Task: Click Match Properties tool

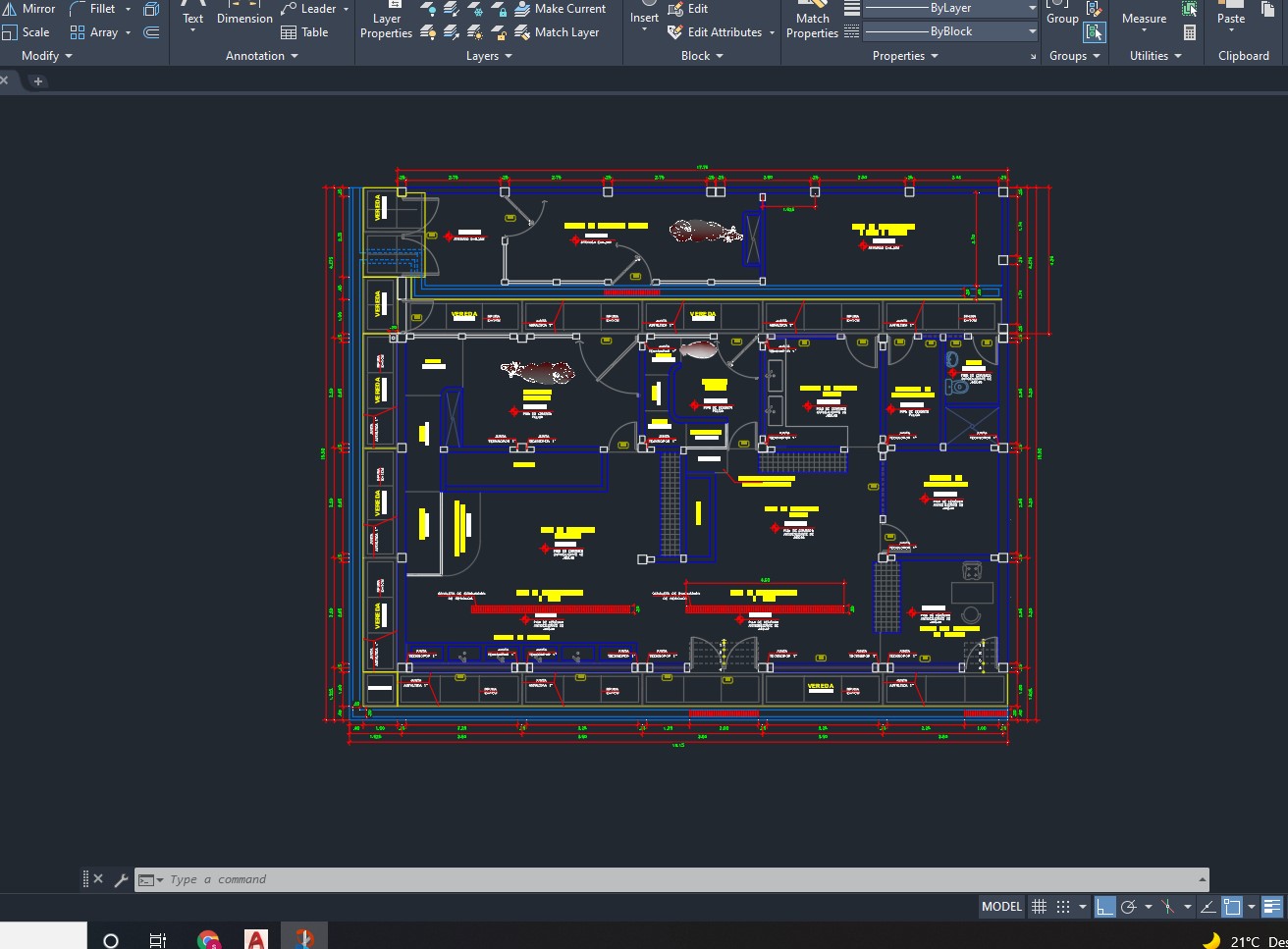Action: click(812, 24)
